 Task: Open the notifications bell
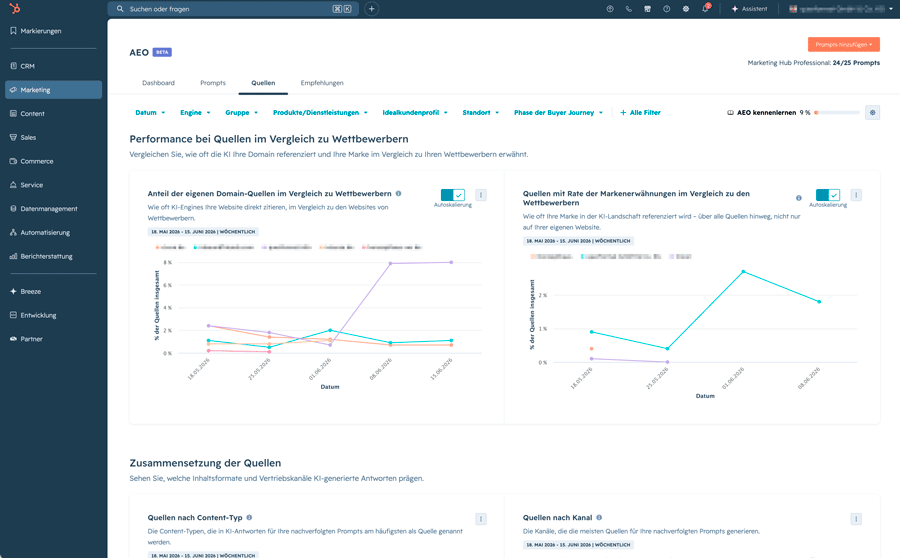705,9
